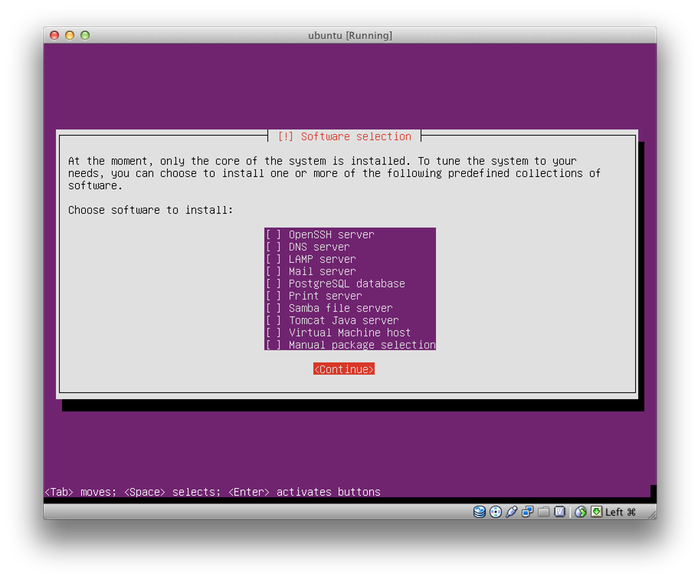Image resolution: width=700 pixels, height=580 pixels.
Task: Click 'Choose software to install:' prompt text
Action: click(150, 210)
